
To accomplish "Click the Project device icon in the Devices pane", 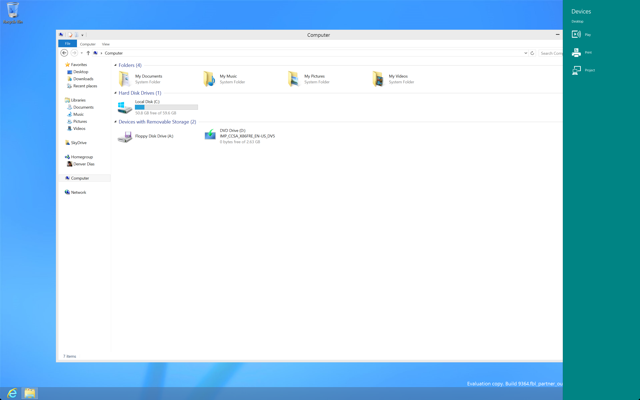I will (576, 70).
